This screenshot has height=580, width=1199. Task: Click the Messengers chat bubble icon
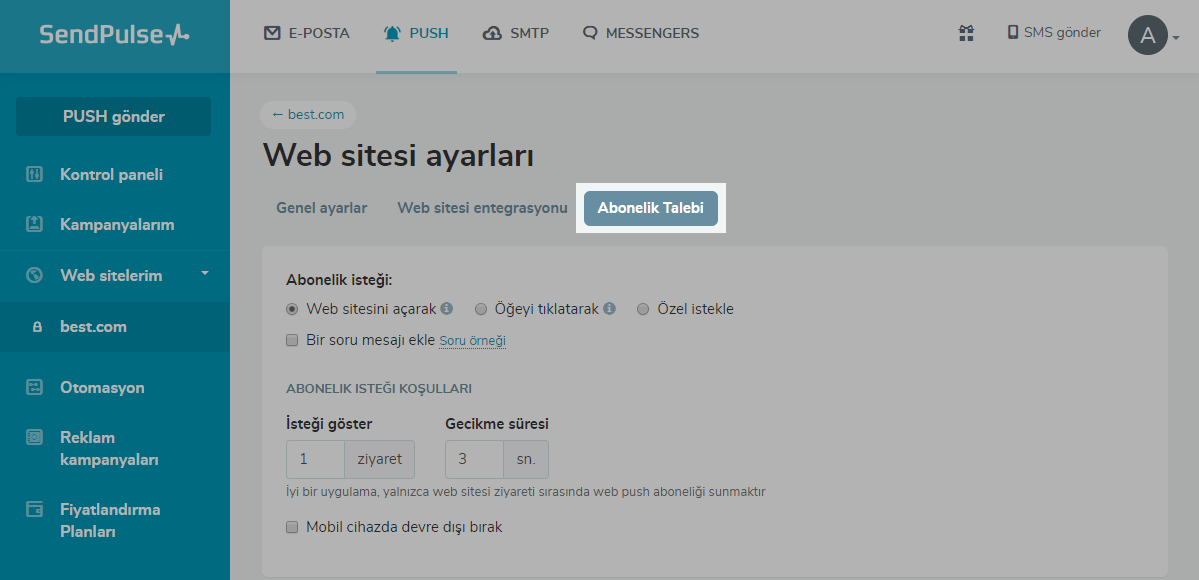click(590, 34)
